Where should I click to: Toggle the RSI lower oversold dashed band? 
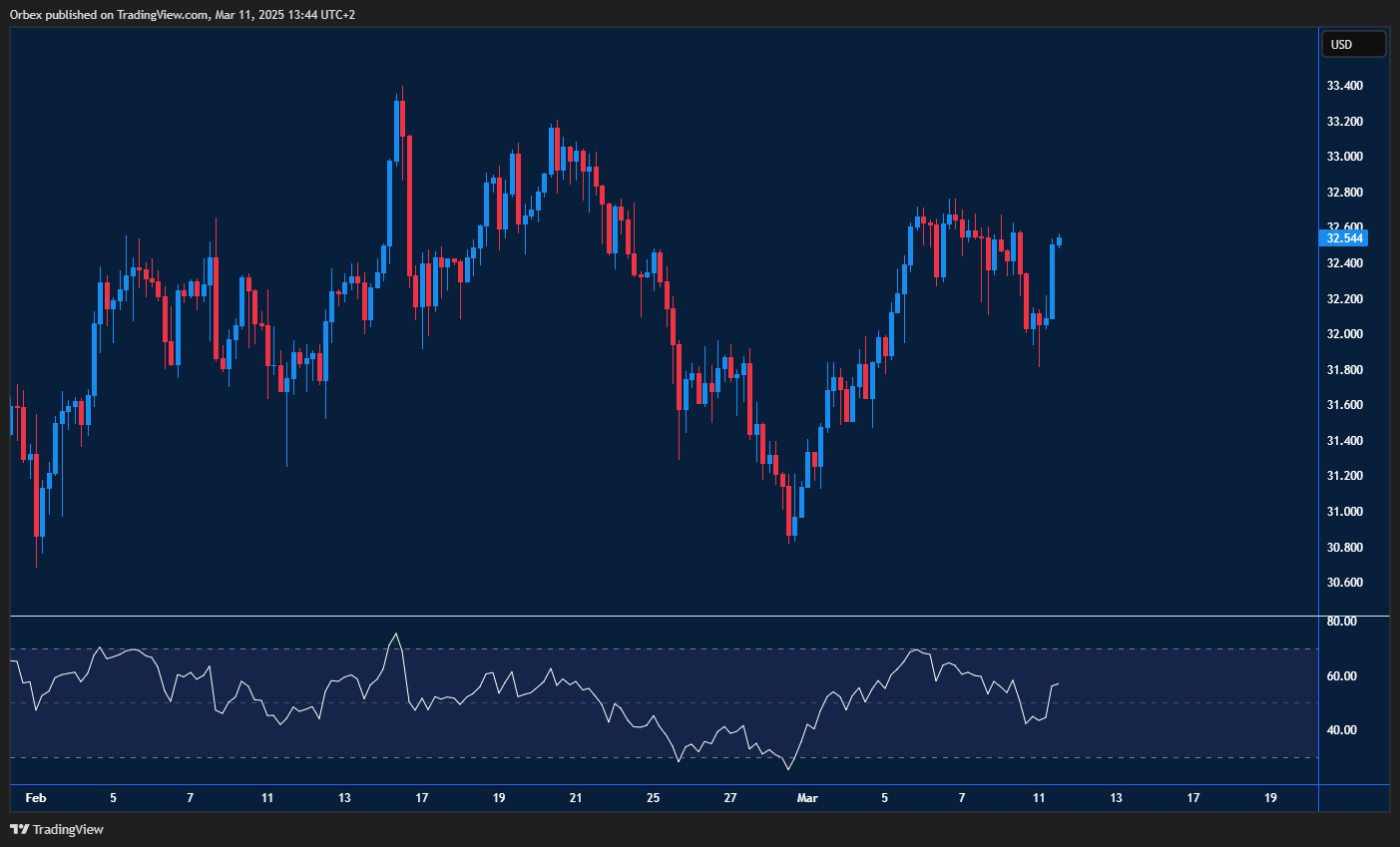(x=659, y=756)
